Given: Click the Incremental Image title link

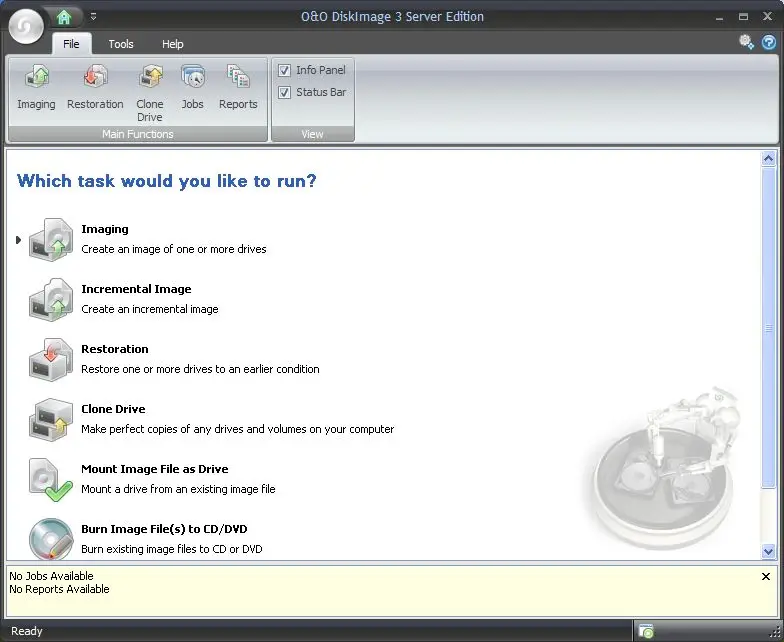Looking at the screenshot, I should pyautogui.click(x=136, y=289).
